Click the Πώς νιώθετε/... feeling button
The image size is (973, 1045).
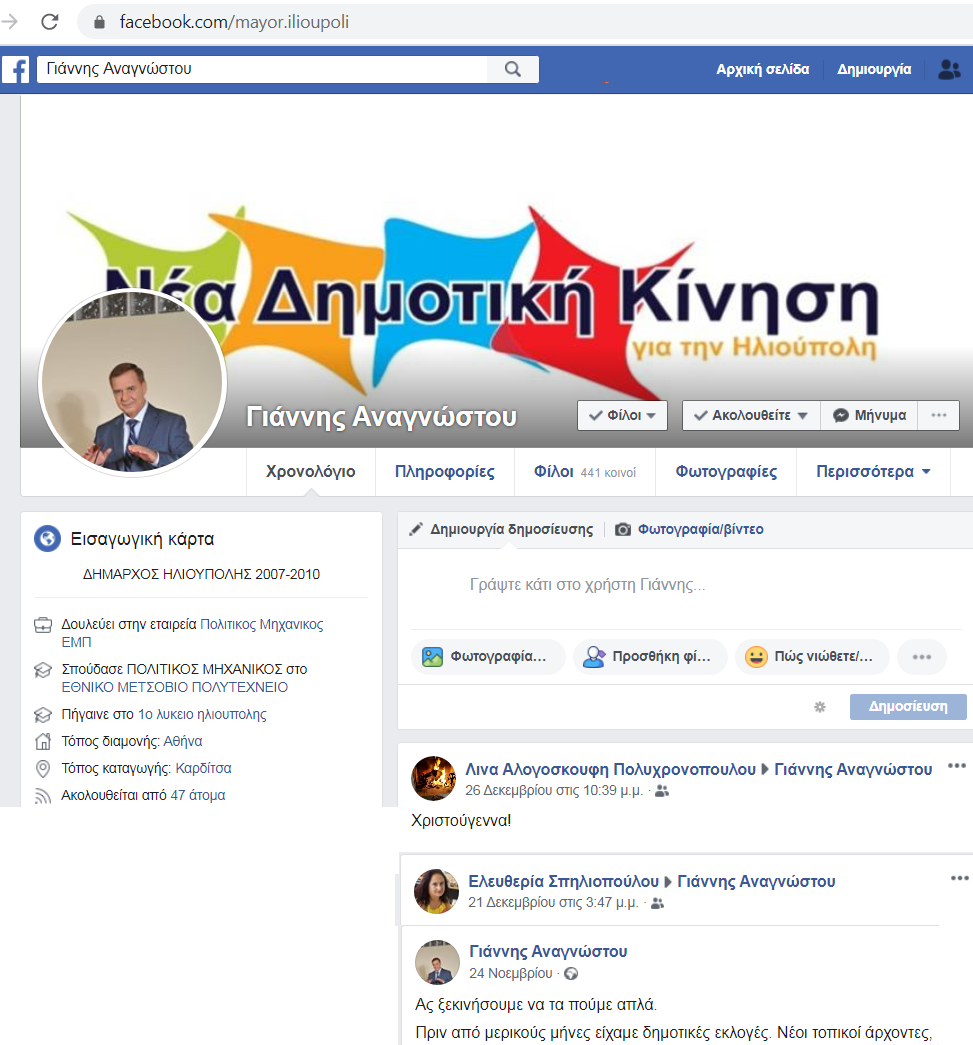812,657
